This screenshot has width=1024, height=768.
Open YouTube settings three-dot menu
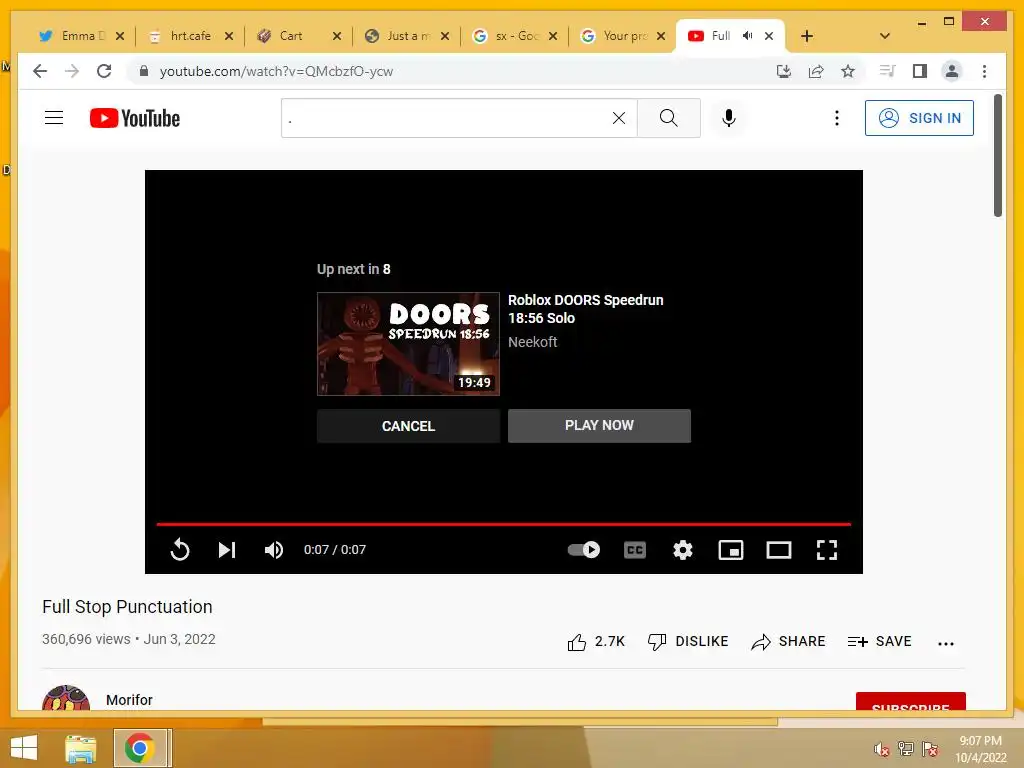point(837,118)
